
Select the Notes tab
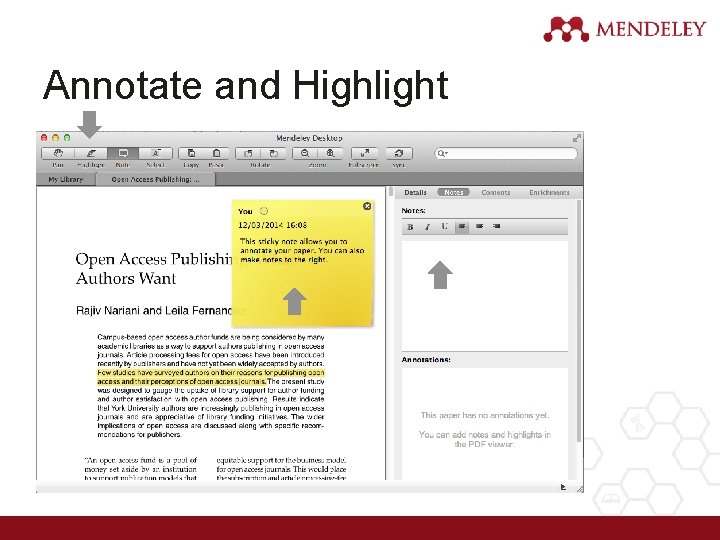coord(453,192)
